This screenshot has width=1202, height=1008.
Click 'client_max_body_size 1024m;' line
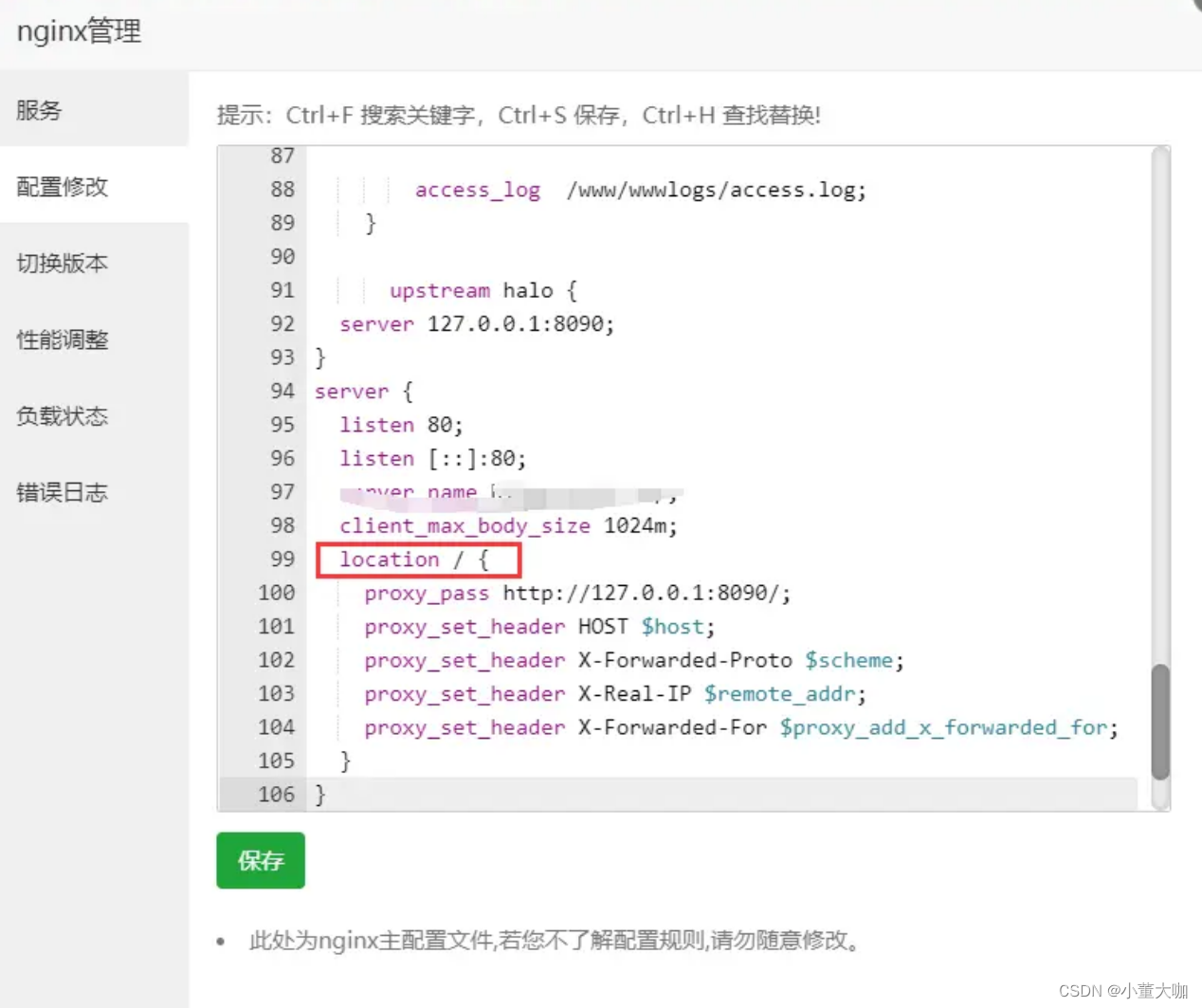508,526
